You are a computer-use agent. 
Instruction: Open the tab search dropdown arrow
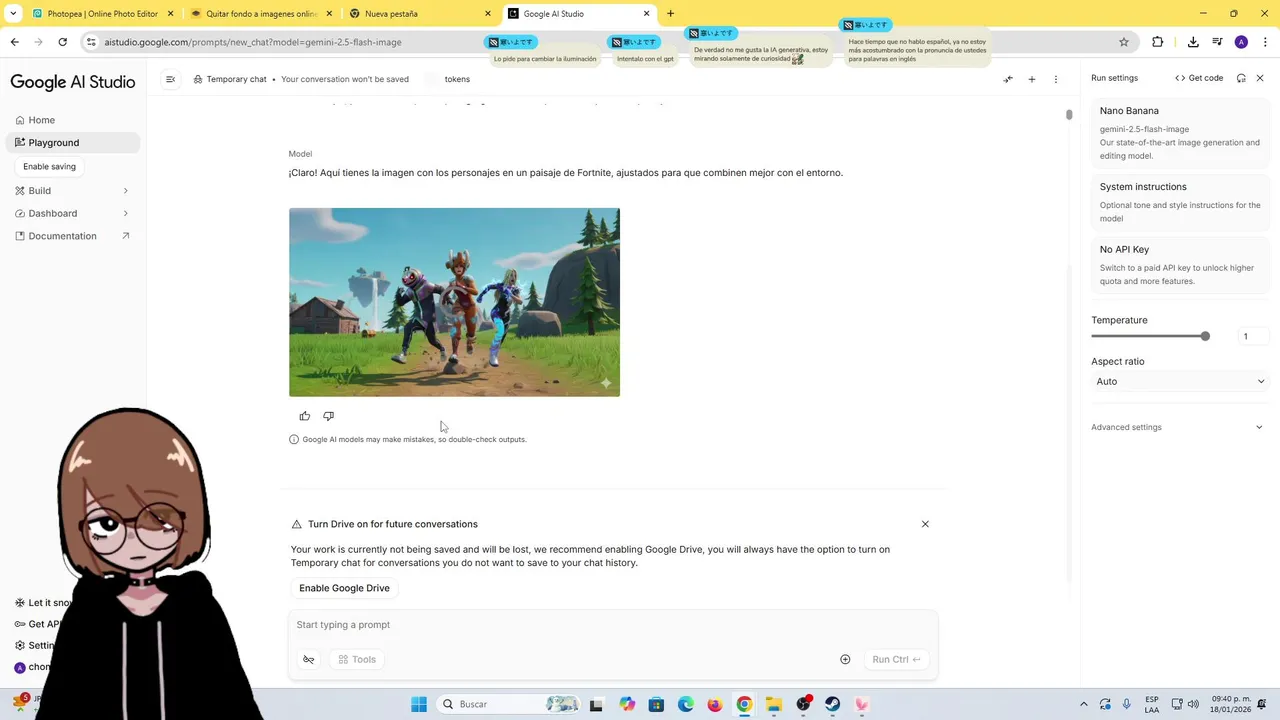pos(13,14)
